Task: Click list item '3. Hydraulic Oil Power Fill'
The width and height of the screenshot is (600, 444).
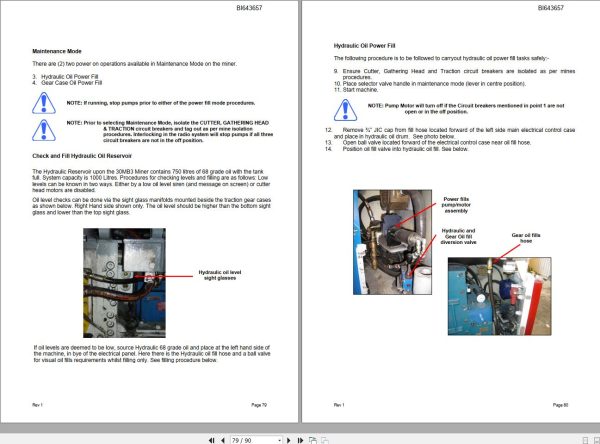Action: 65,77
